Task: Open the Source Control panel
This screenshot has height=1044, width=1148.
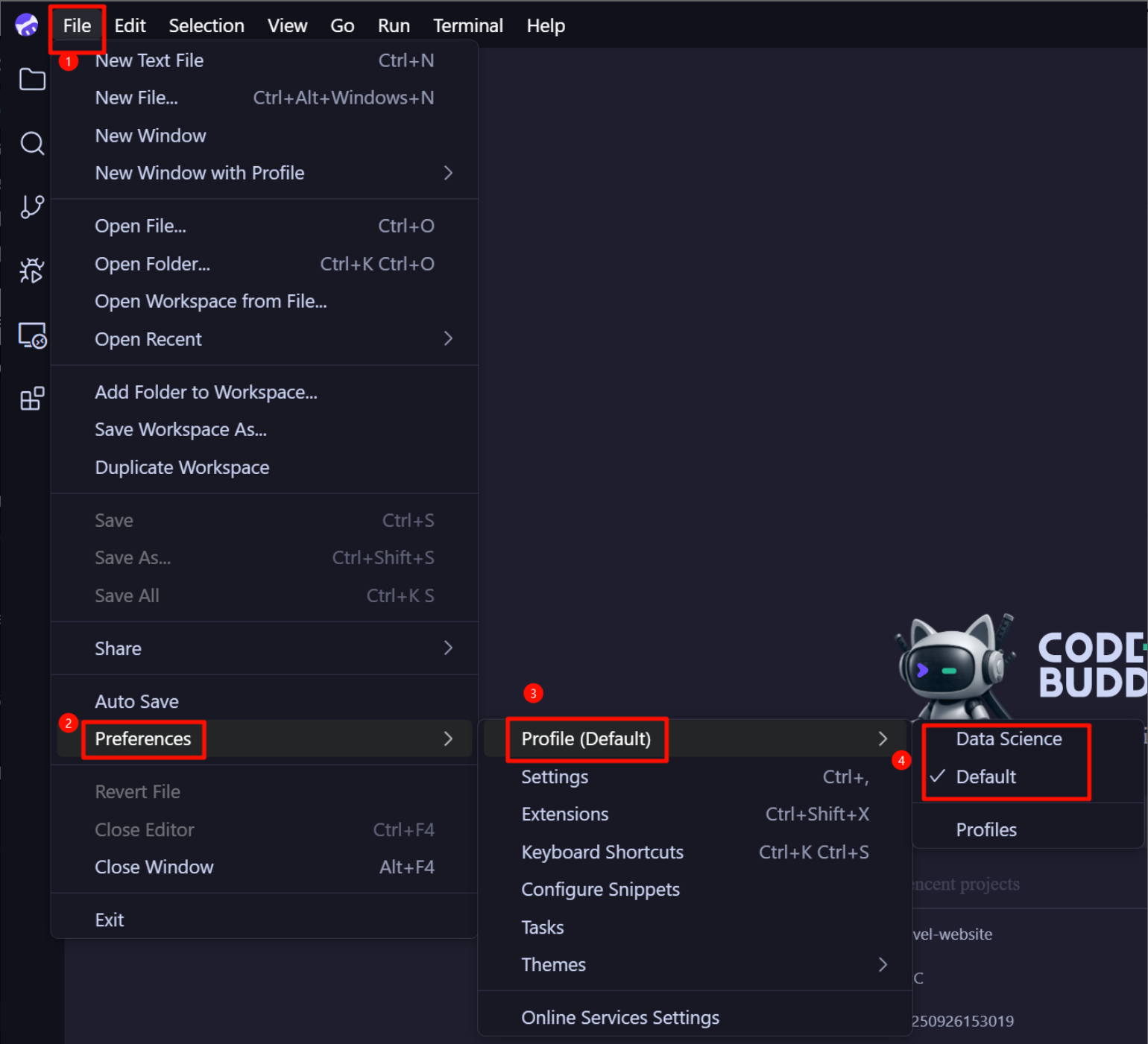Action: (x=32, y=206)
